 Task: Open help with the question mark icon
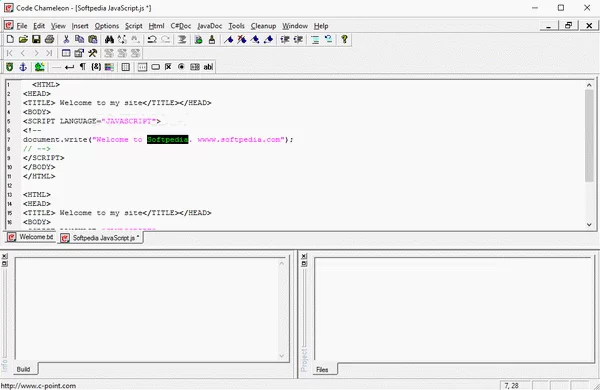click(x=344, y=39)
